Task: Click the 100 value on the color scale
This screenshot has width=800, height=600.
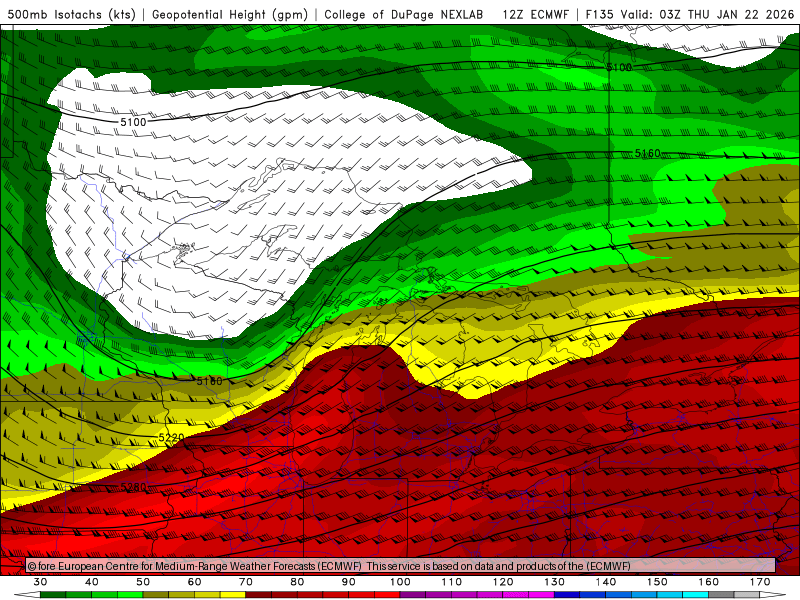Action: tap(401, 582)
